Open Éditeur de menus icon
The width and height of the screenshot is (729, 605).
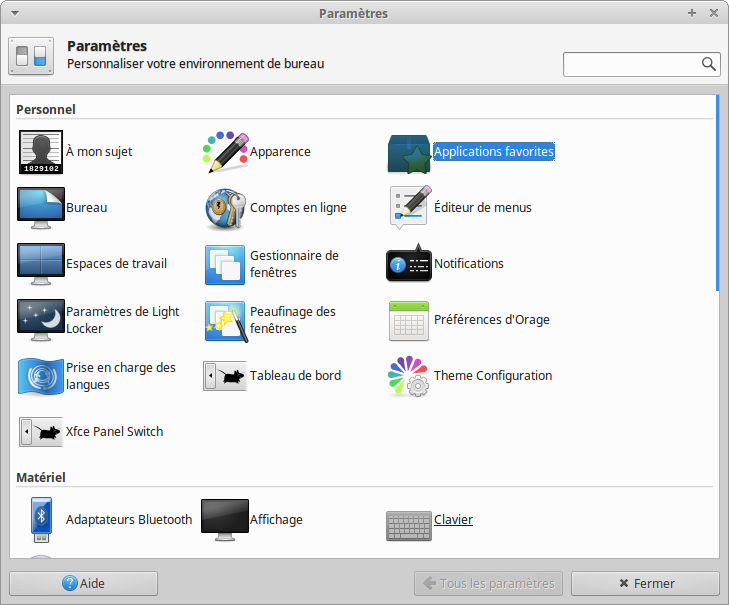(409, 208)
